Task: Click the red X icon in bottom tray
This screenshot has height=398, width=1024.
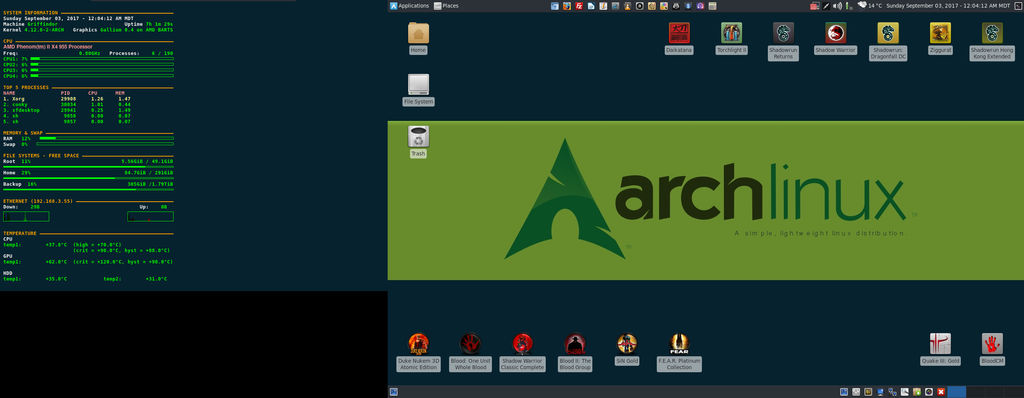Action: 941,392
